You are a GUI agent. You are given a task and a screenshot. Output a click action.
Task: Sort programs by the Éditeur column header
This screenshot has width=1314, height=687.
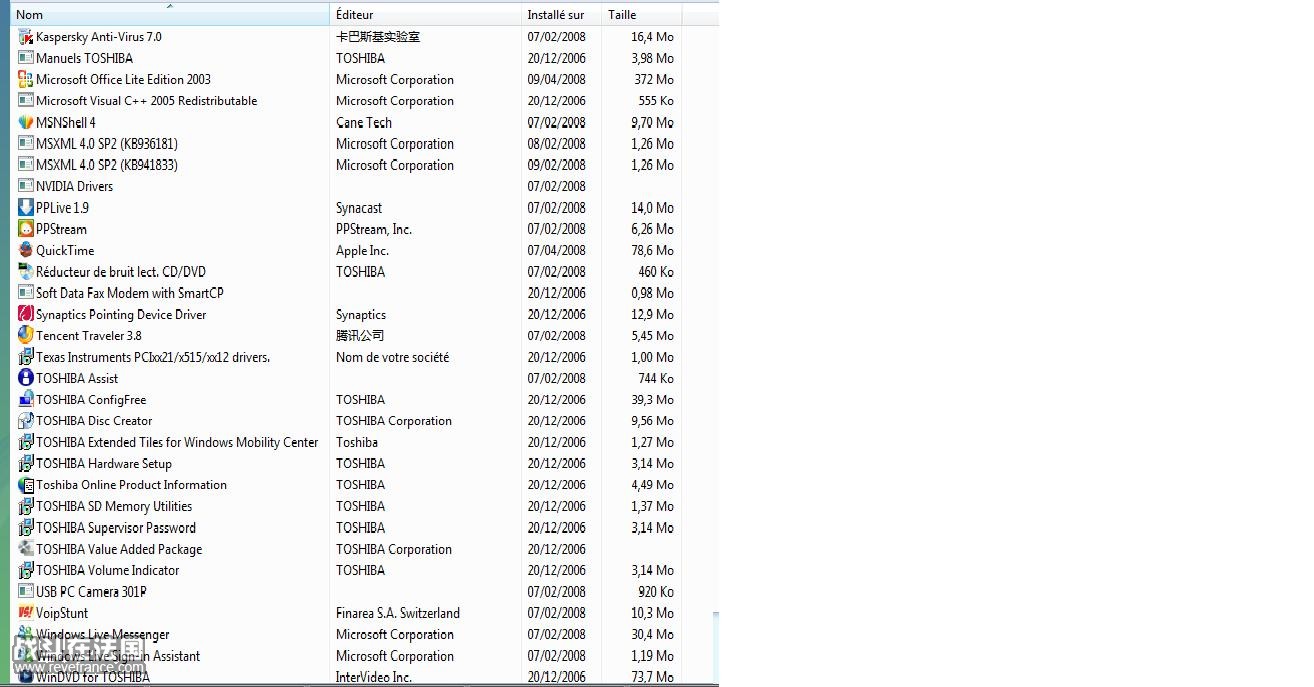[426, 14]
